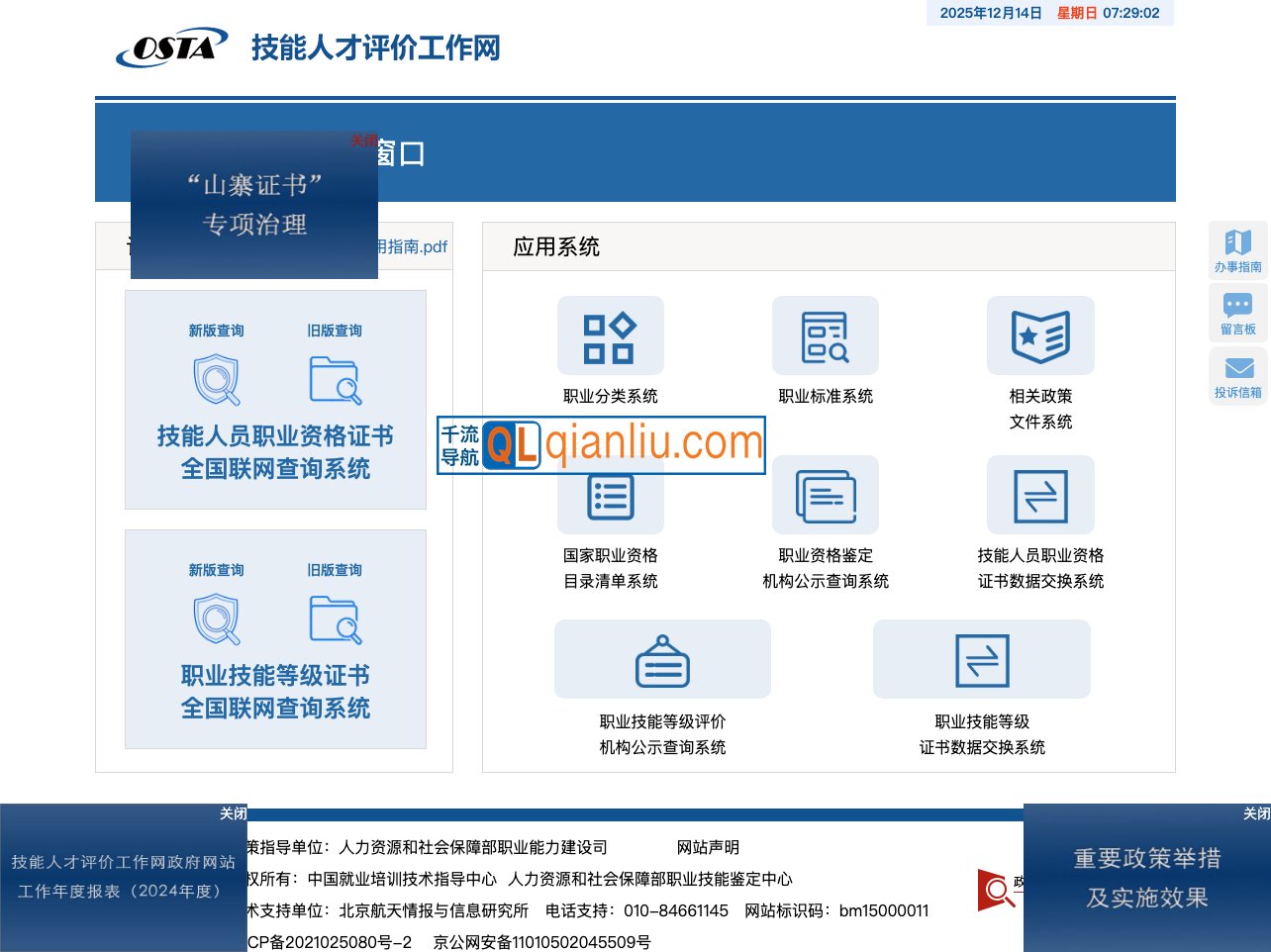The image size is (1271, 952).
Task: Open the 职业技能等级评价机构公示查询系统 icon
Action: 662,658
